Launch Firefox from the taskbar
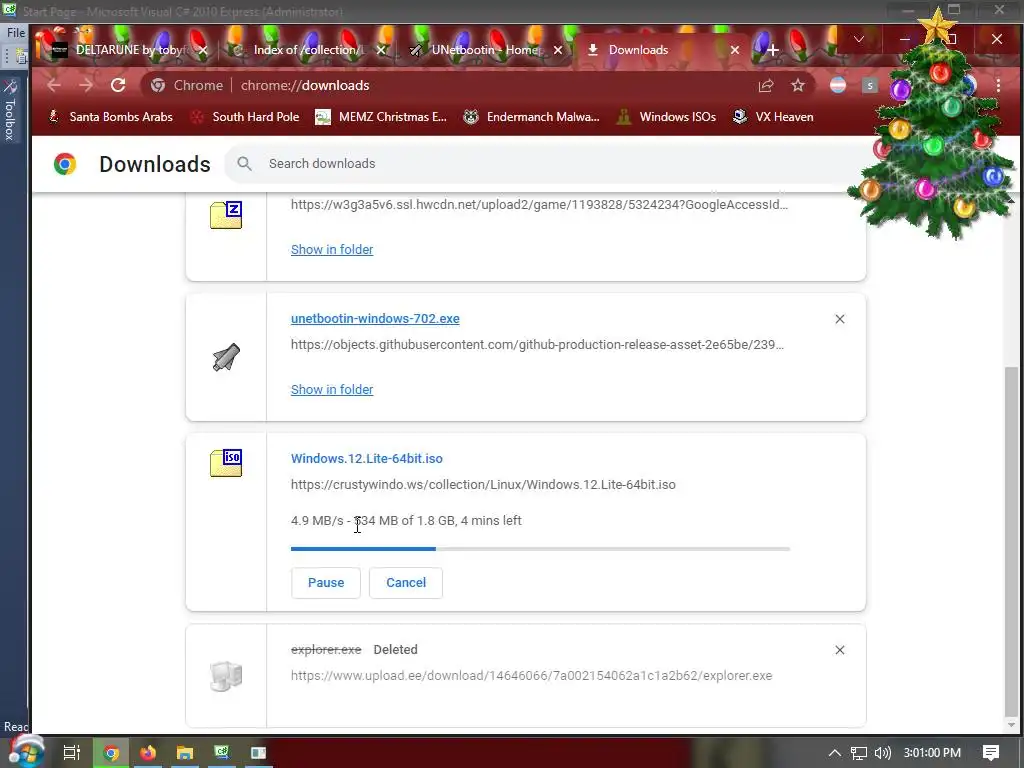Viewport: 1024px width, 768px height. (x=148, y=753)
